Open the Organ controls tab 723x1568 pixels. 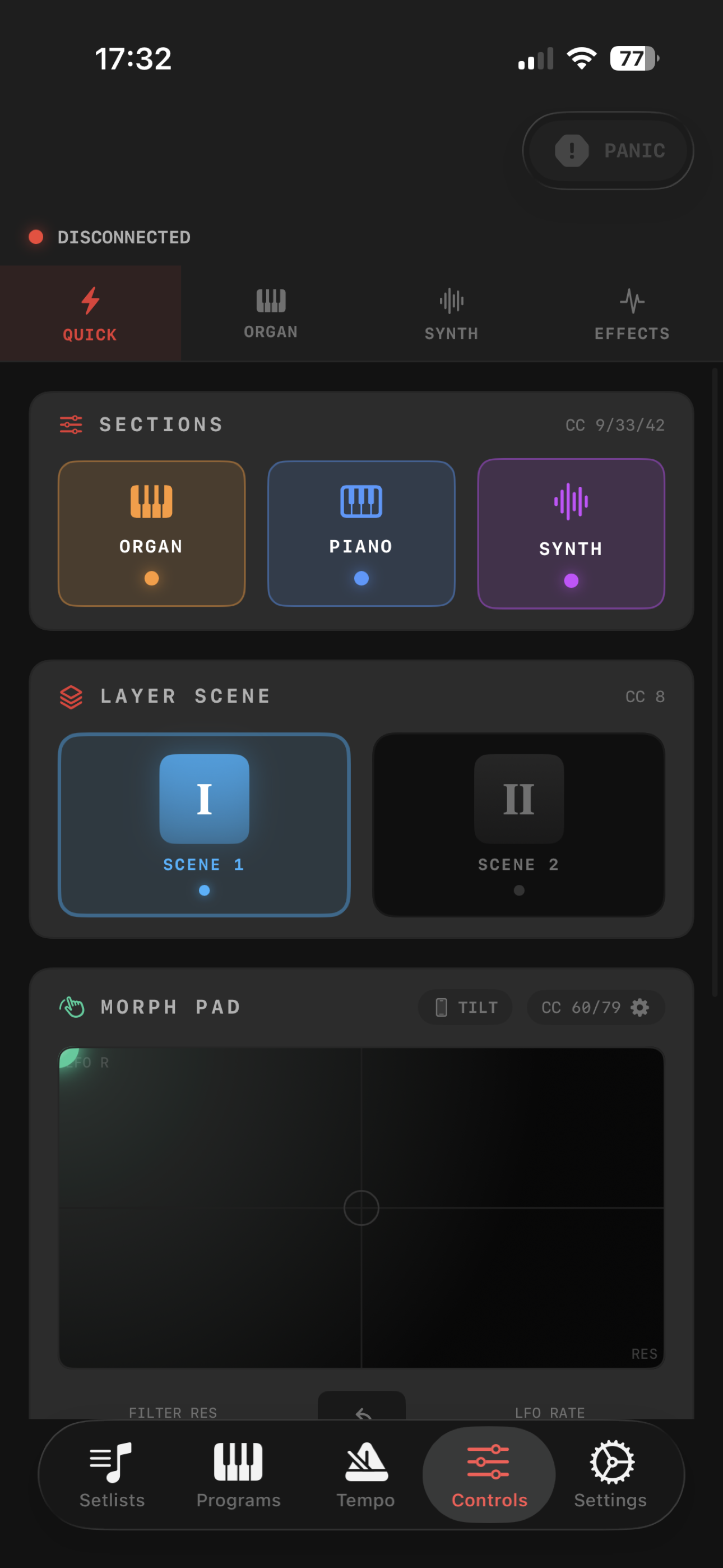(x=271, y=314)
